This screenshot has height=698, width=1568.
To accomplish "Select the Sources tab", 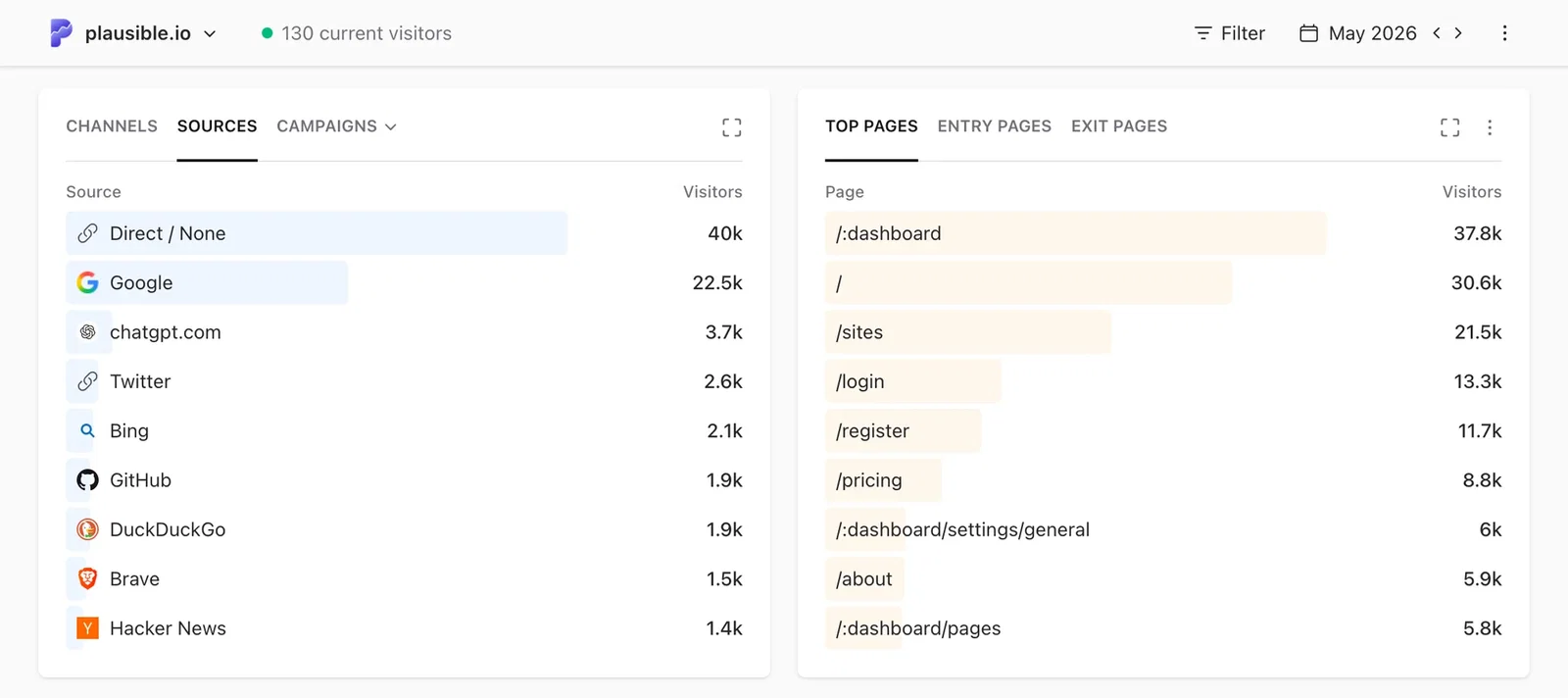I will 217,126.
